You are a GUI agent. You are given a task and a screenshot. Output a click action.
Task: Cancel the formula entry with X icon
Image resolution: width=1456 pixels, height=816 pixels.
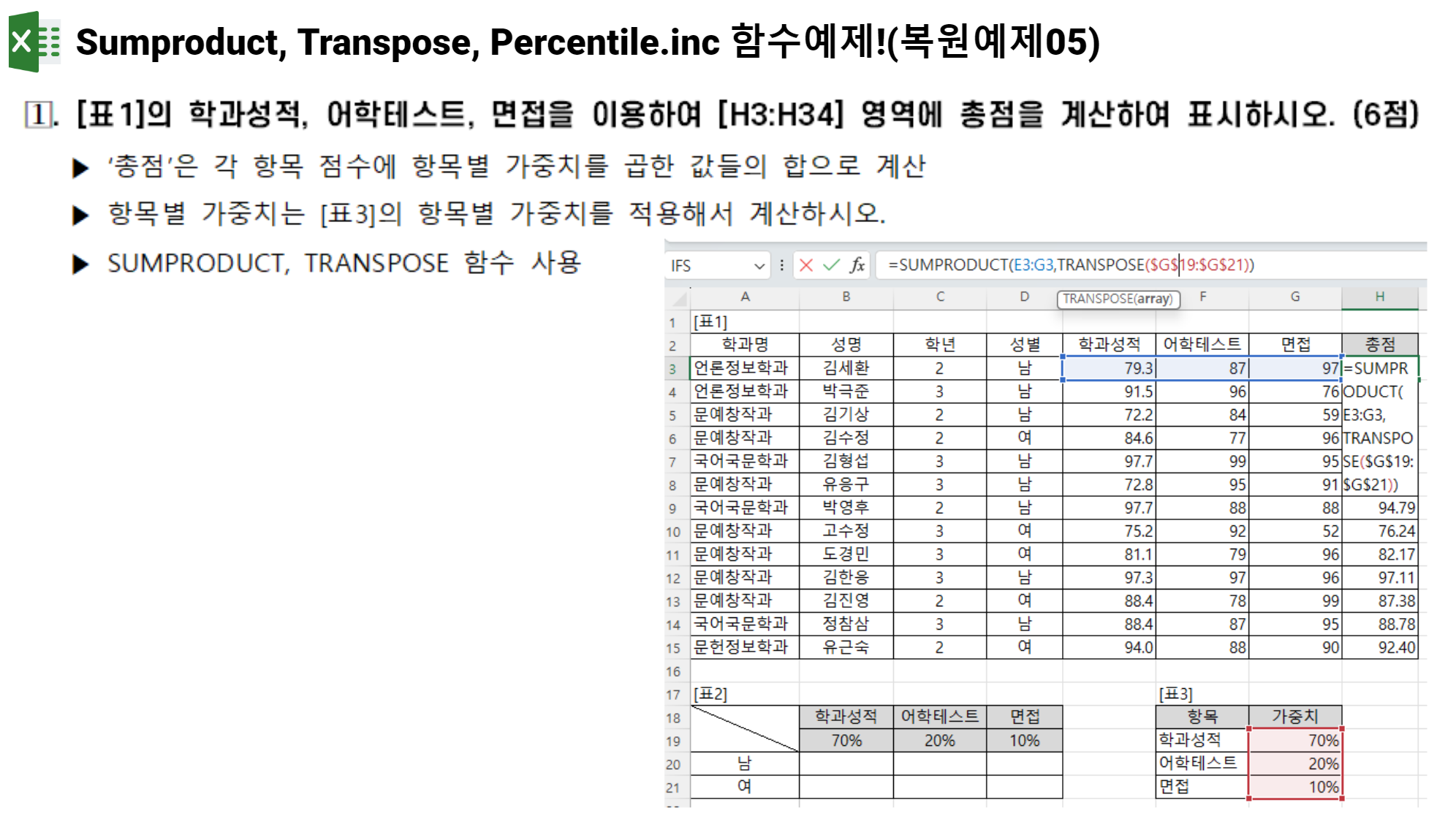806,265
